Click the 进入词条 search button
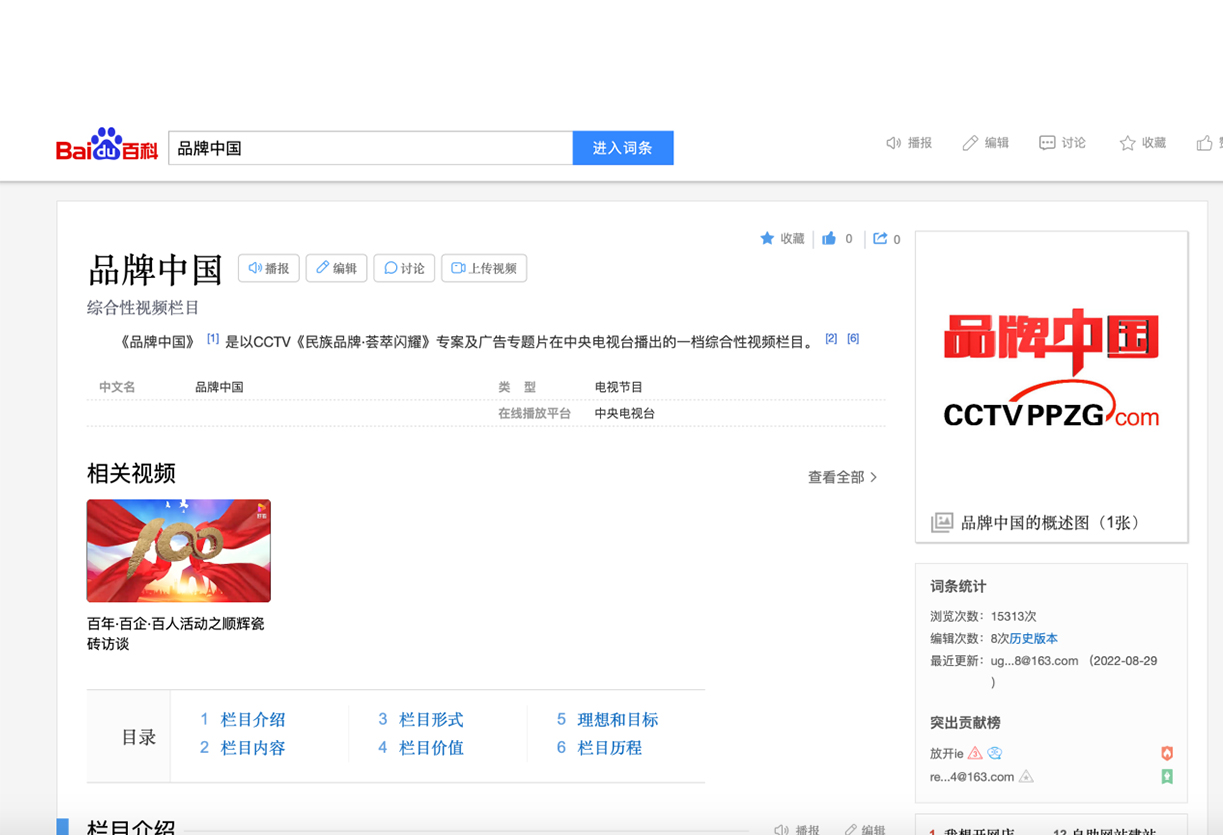Viewport: 1223px width, 835px height. (622, 148)
